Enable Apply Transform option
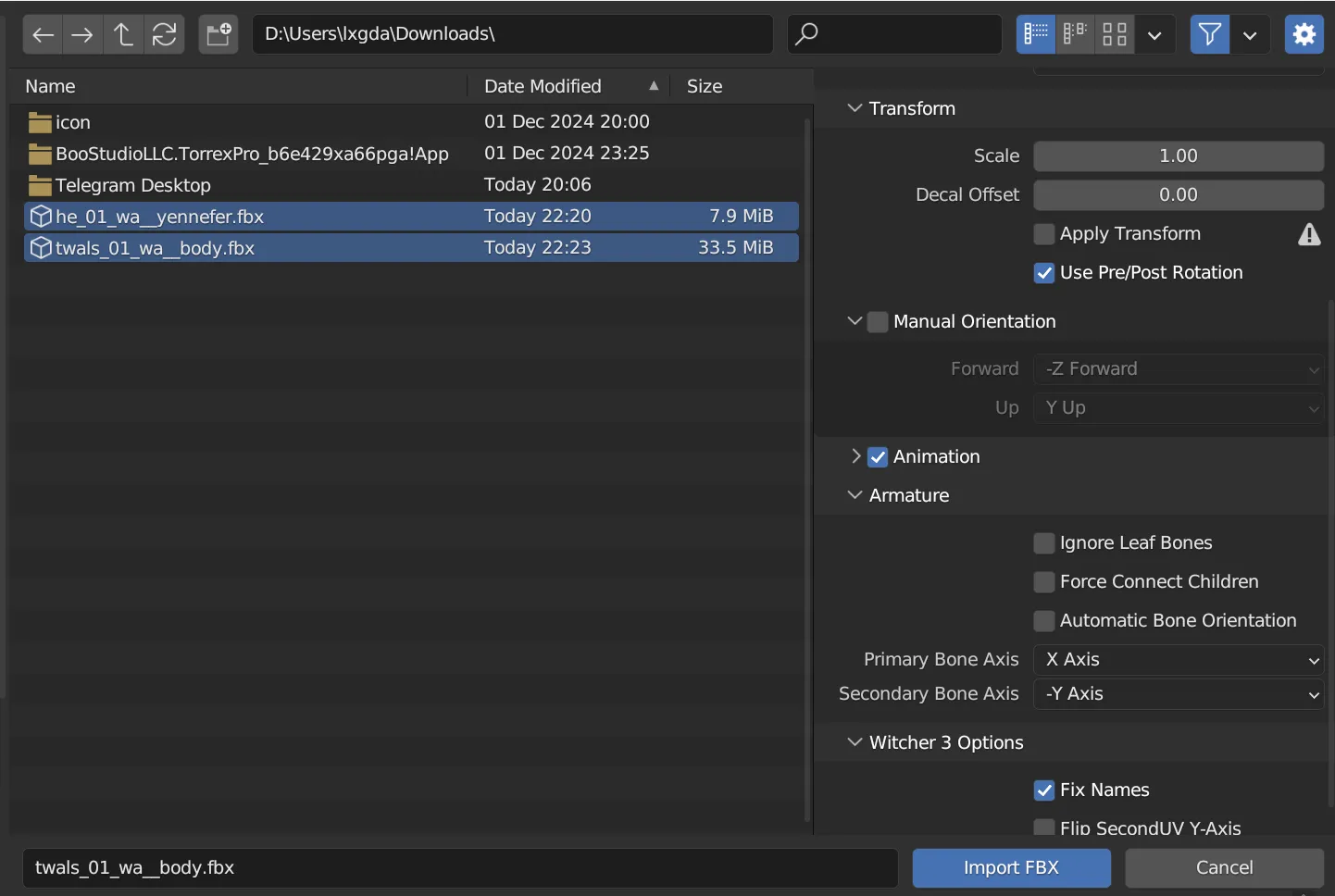The height and width of the screenshot is (896, 1335). click(1043, 234)
